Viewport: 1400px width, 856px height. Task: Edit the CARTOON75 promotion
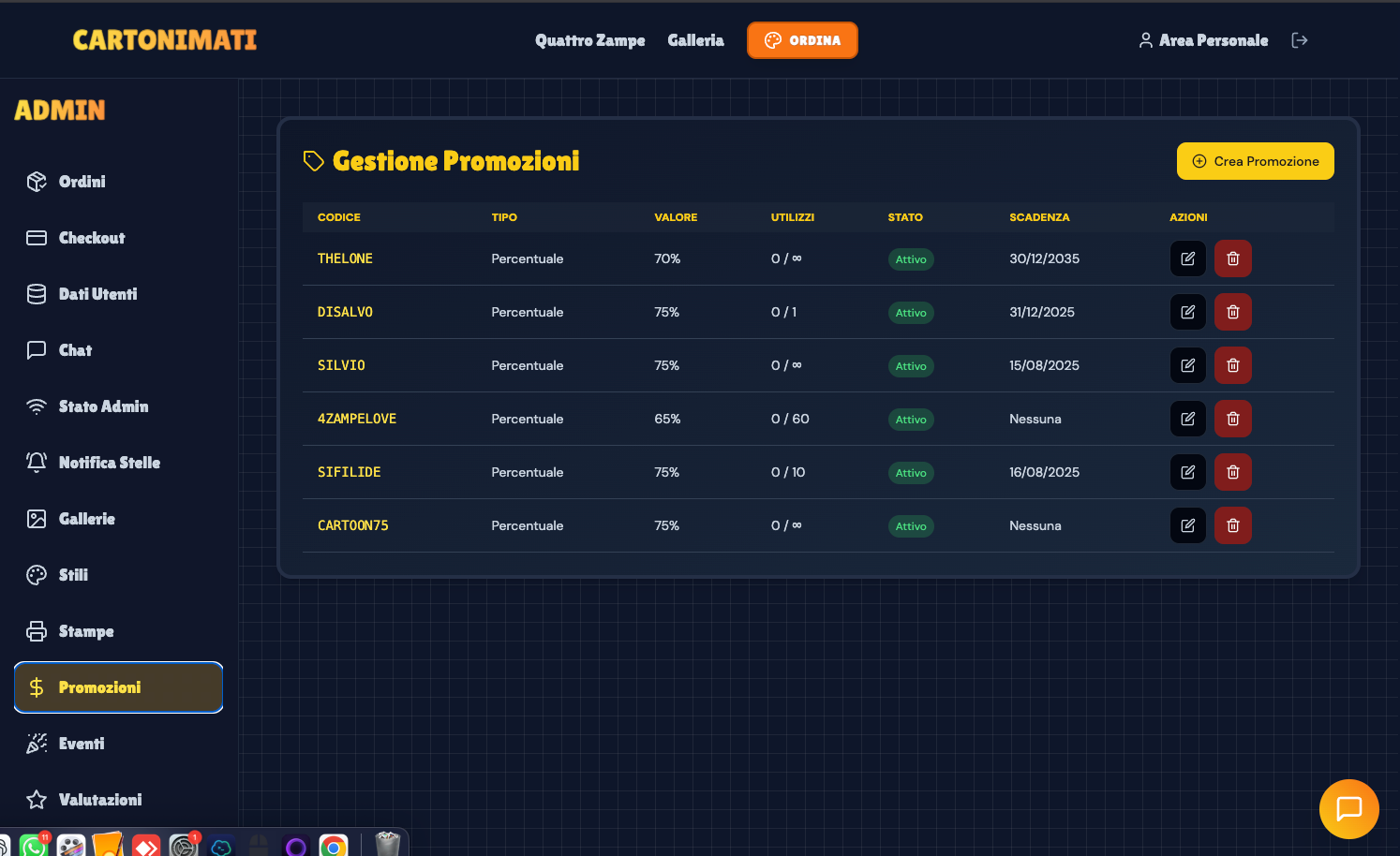click(x=1187, y=525)
